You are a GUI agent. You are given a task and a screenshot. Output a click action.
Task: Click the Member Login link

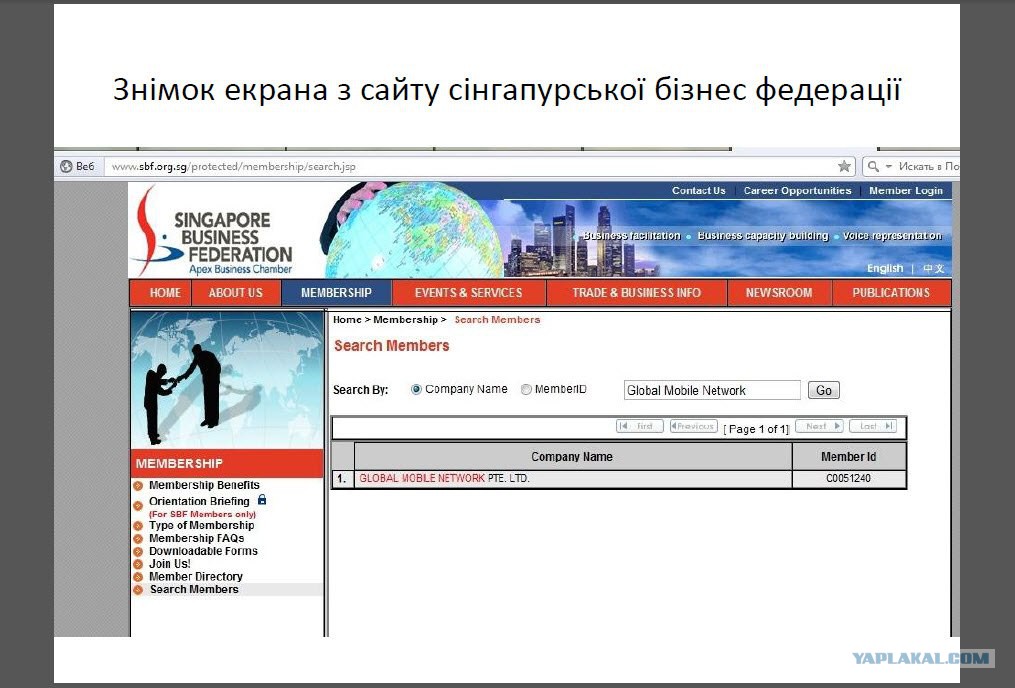pyautogui.click(x=906, y=190)
